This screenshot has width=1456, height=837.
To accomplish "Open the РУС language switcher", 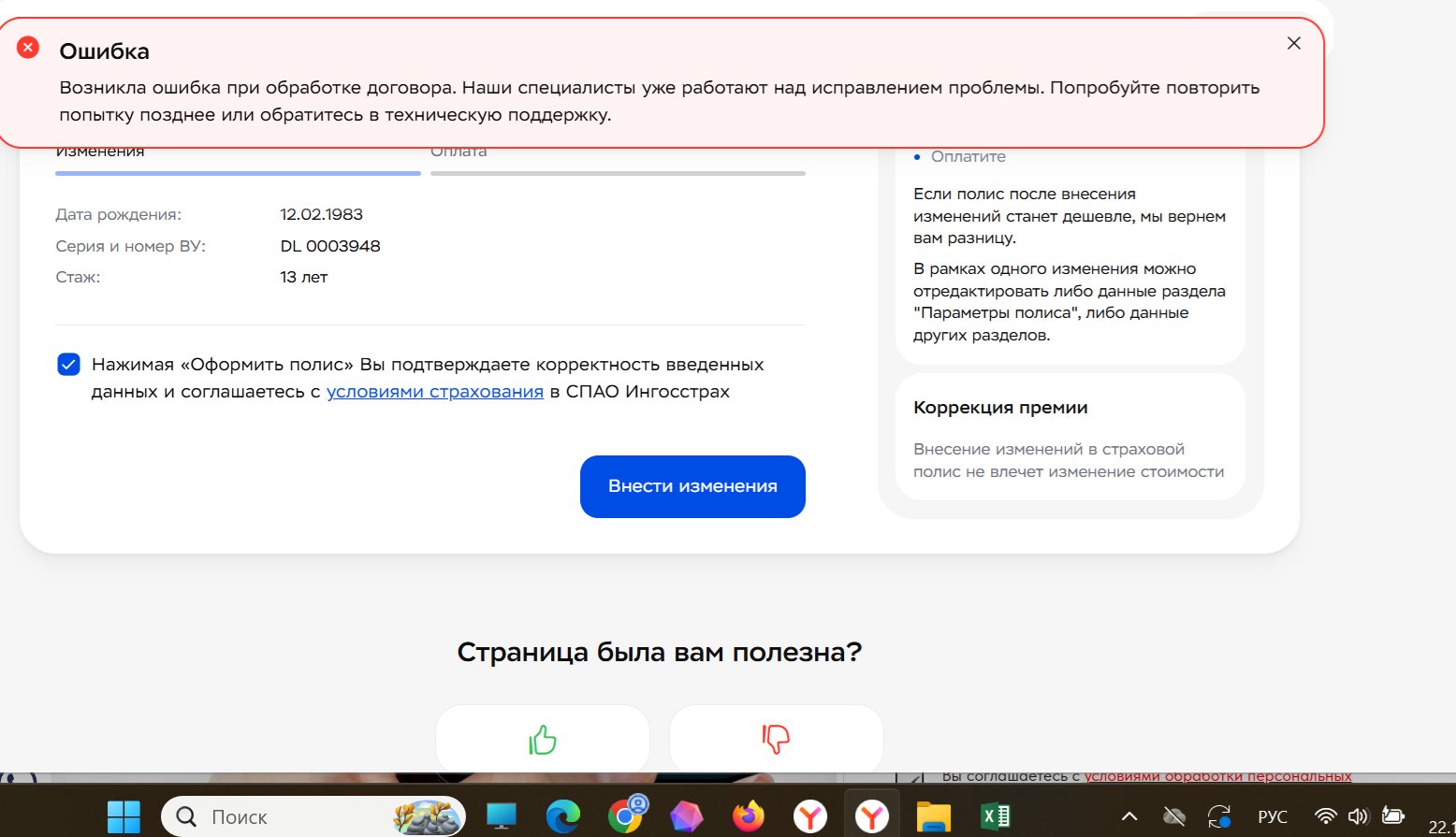I will [1272, 816].
